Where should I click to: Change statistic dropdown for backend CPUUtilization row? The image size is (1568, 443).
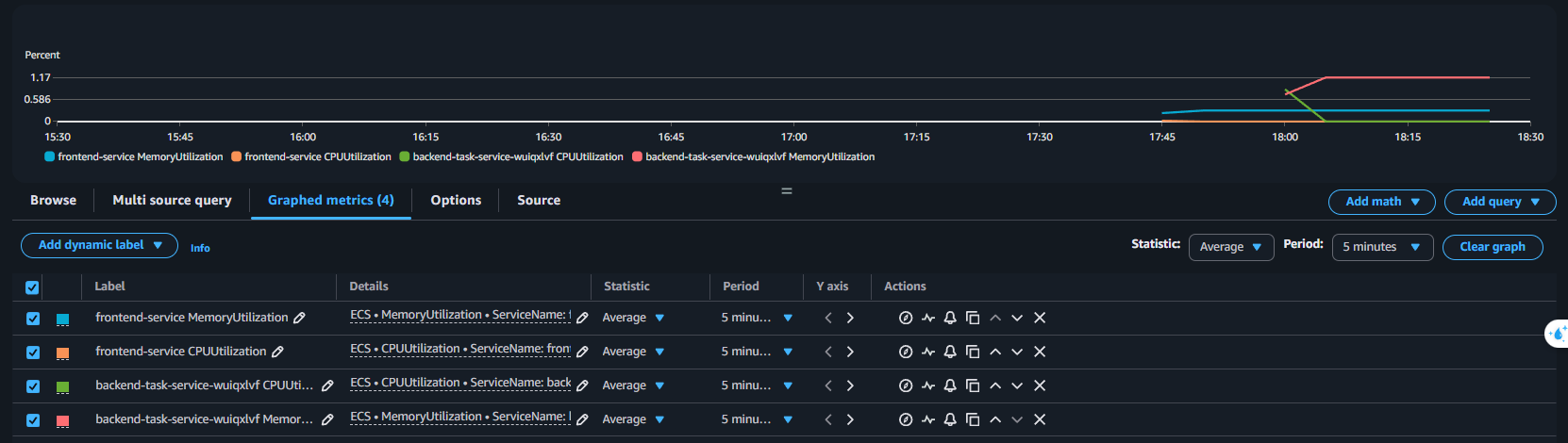[634, 386]
